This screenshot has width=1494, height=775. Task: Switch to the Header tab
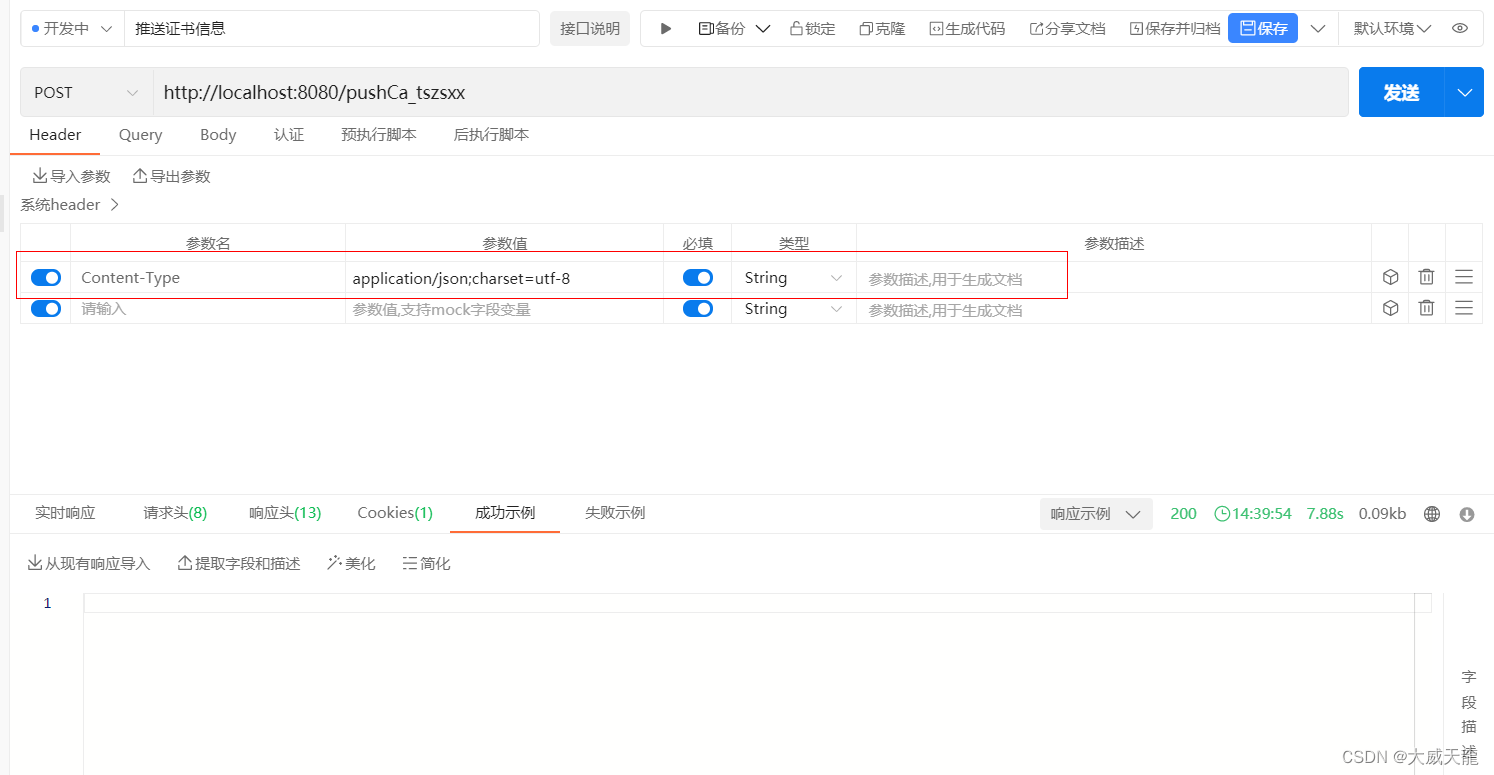55,135
